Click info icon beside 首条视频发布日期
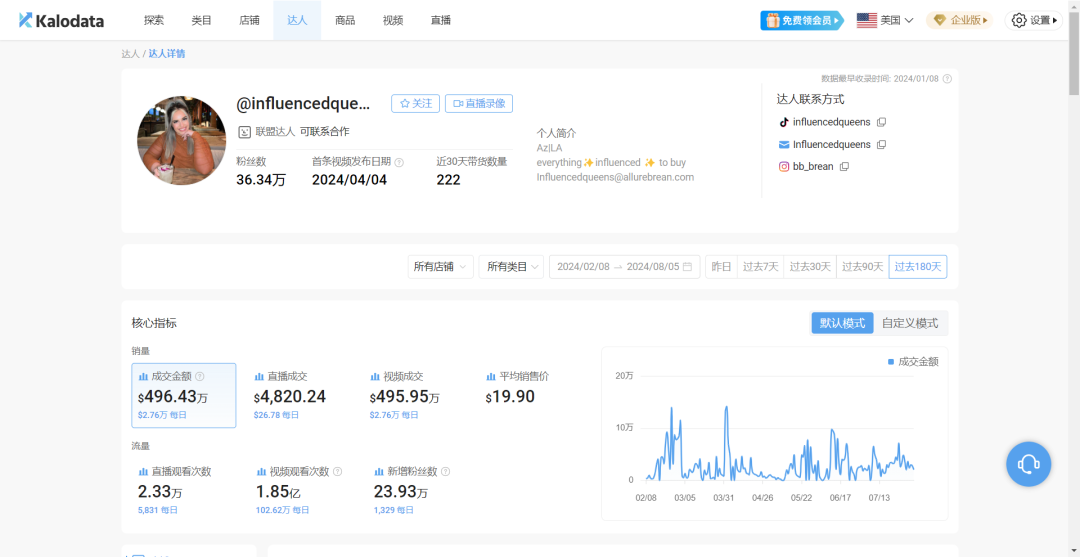Image resolution: width=1080 pixels, height=557 pixels. coord(399,162)
